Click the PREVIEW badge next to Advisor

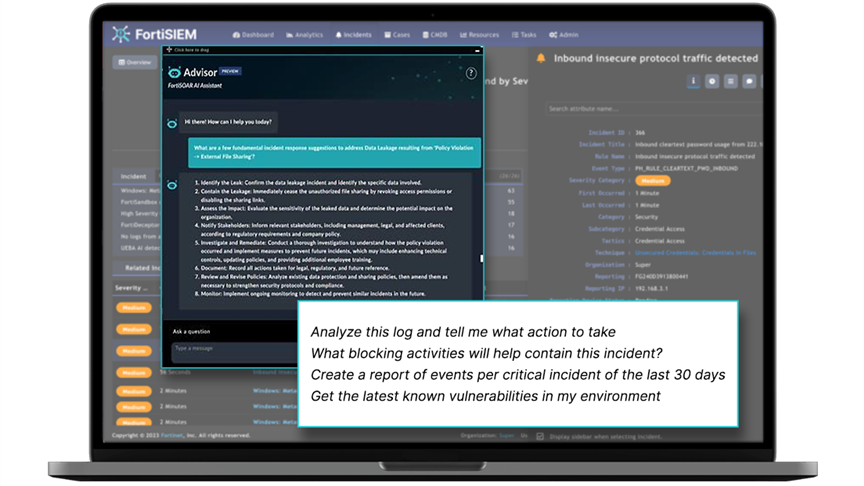point(230,71)
